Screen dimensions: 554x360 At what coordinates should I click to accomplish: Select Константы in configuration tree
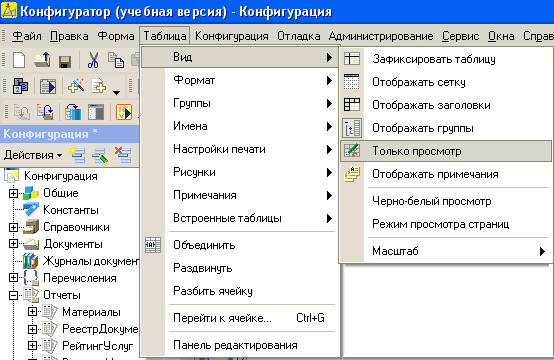tap(71, 210)
